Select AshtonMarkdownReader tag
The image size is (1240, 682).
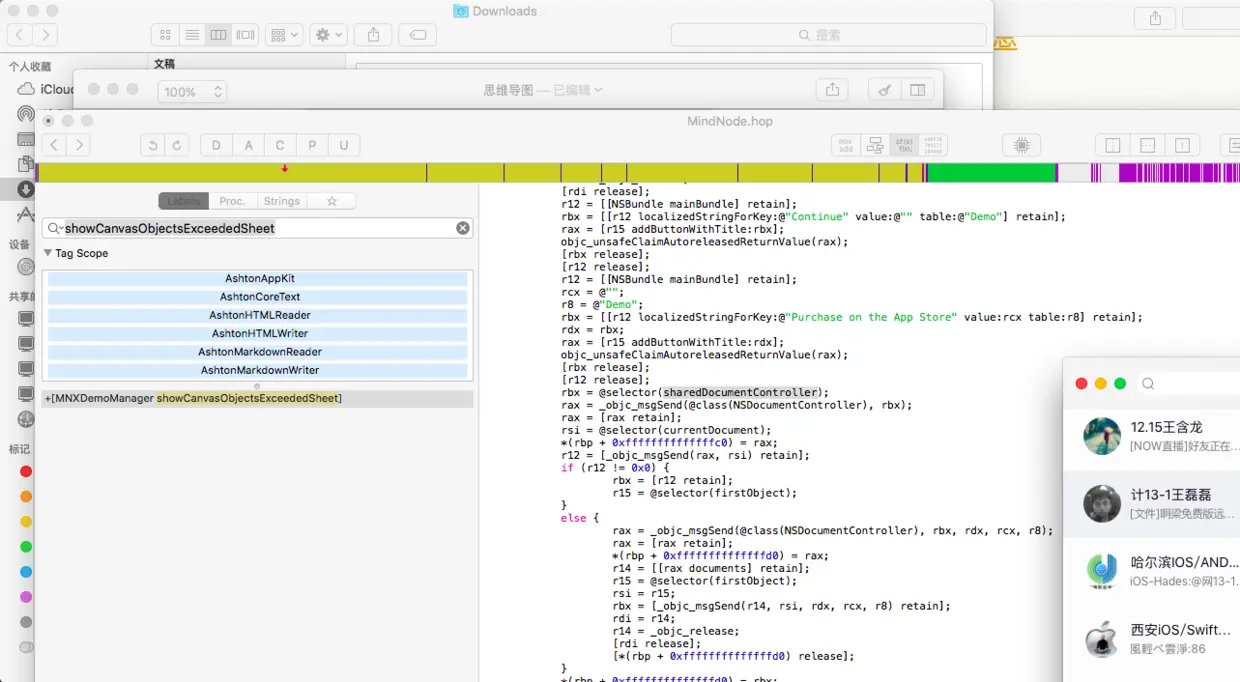pyautogui.click(x=258, y=351)
